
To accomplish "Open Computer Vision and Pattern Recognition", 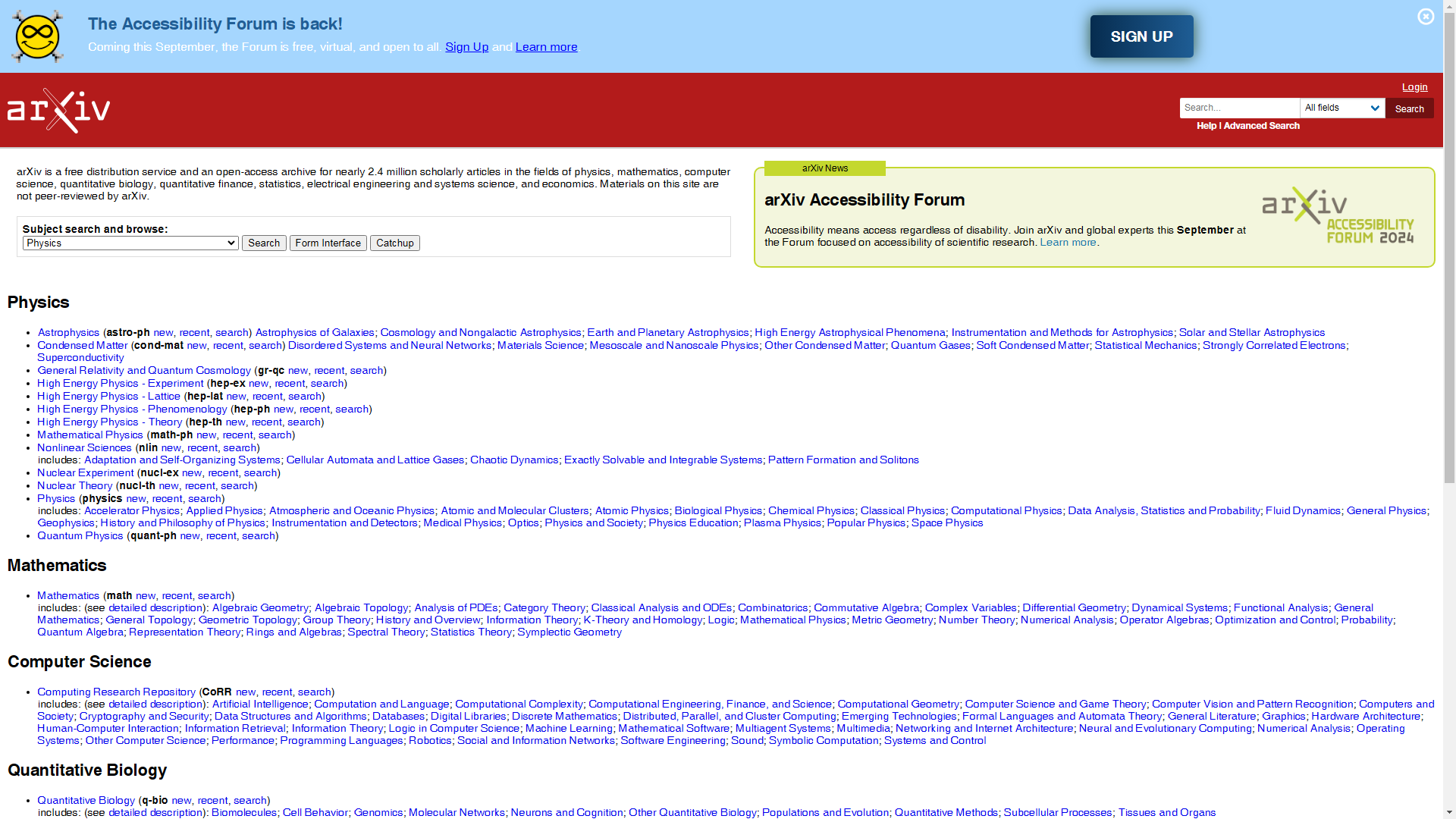I will click(1252, 704).
